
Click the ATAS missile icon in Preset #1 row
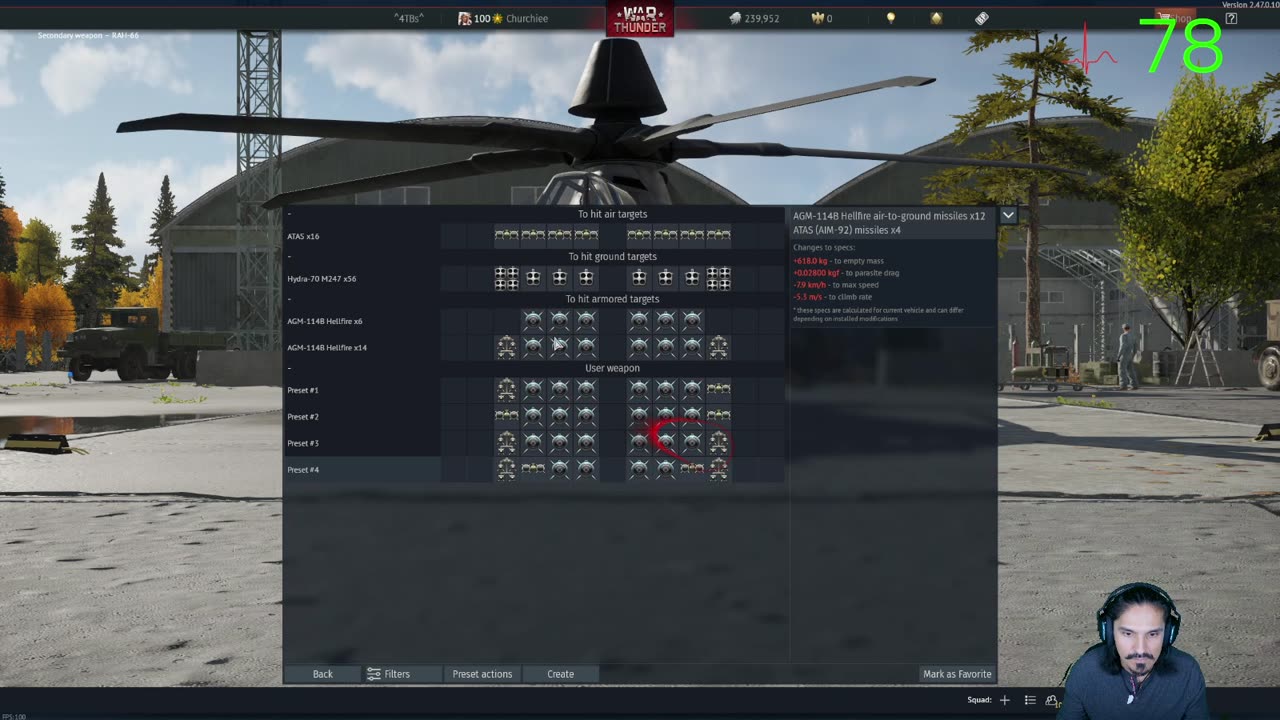(x=718, y=390)
